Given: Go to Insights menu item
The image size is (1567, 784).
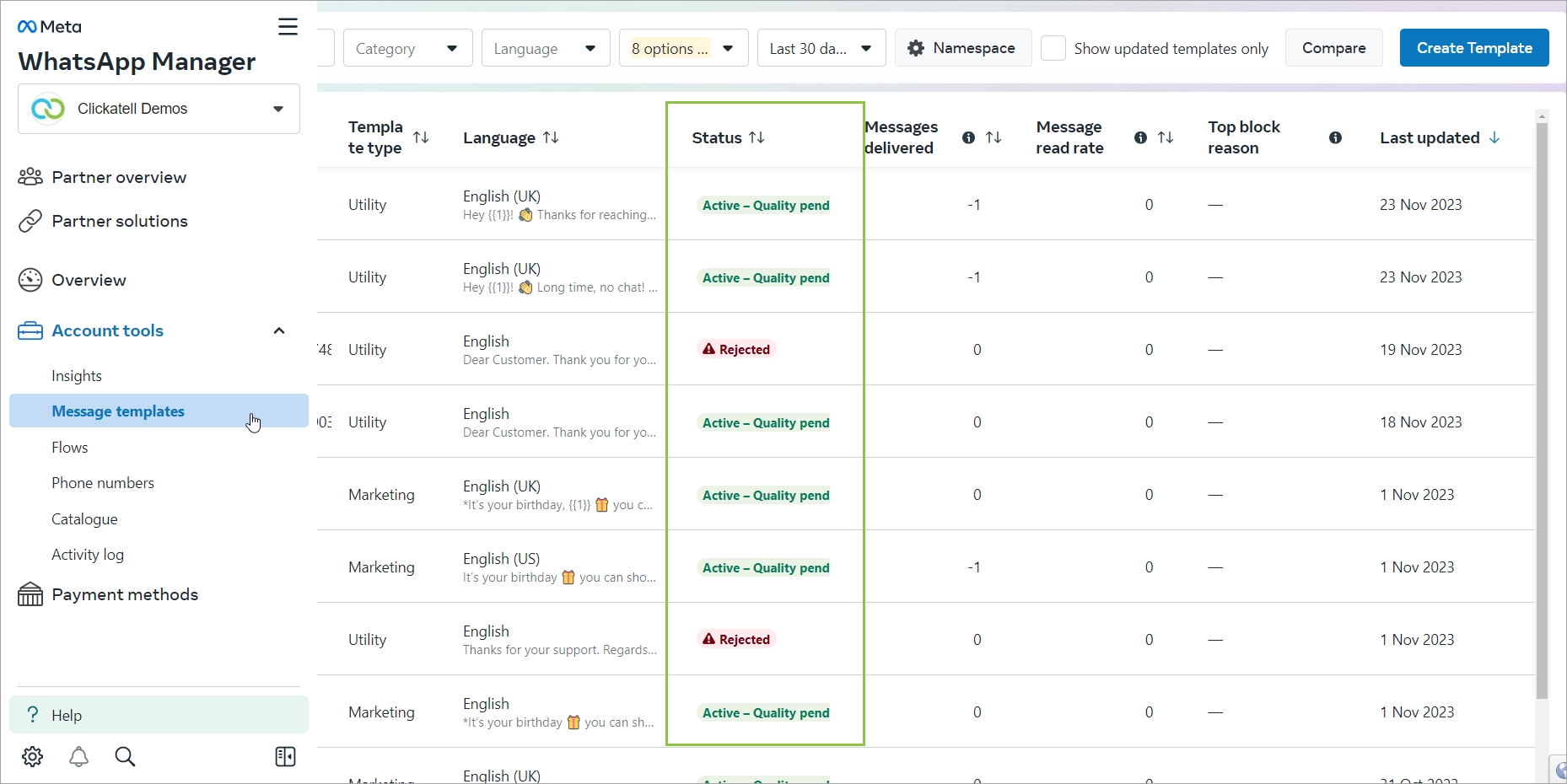Looking at the screenshot, I should pyautogui.click(x=77, y=376).
